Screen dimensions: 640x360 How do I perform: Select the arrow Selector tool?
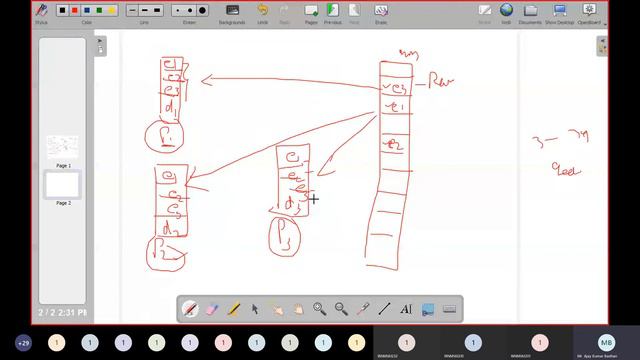[255, 309]
